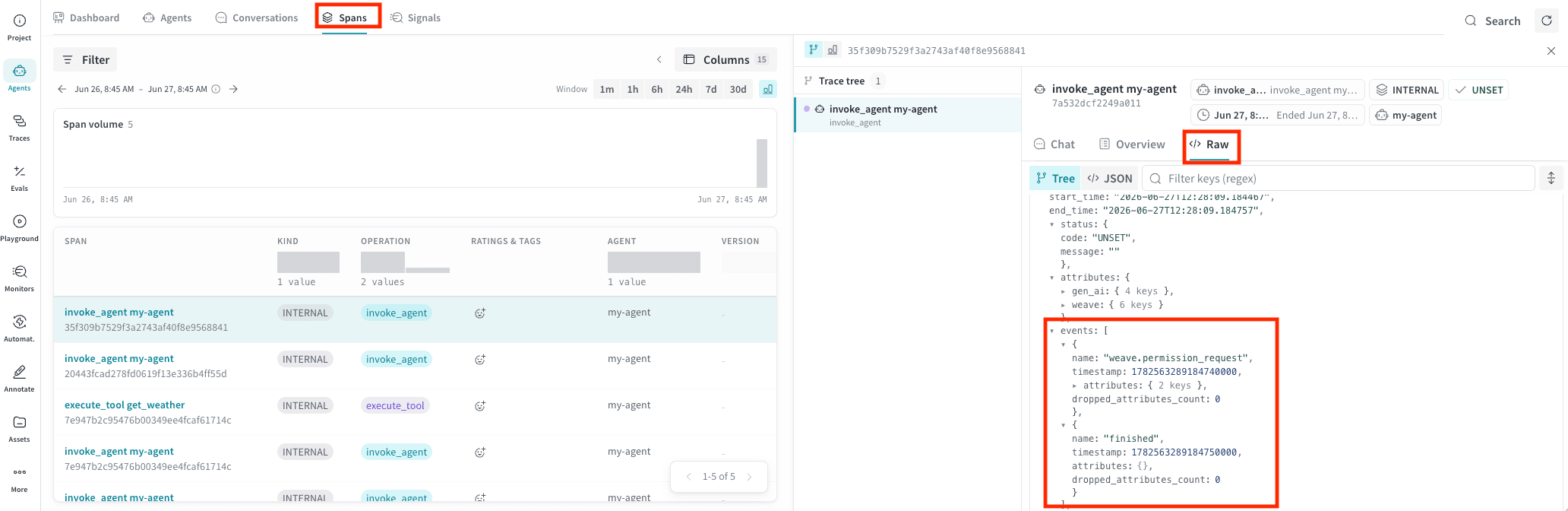Click the span volume bar in chart
This screenshot has height=511, width=1568.
point(762,163)
